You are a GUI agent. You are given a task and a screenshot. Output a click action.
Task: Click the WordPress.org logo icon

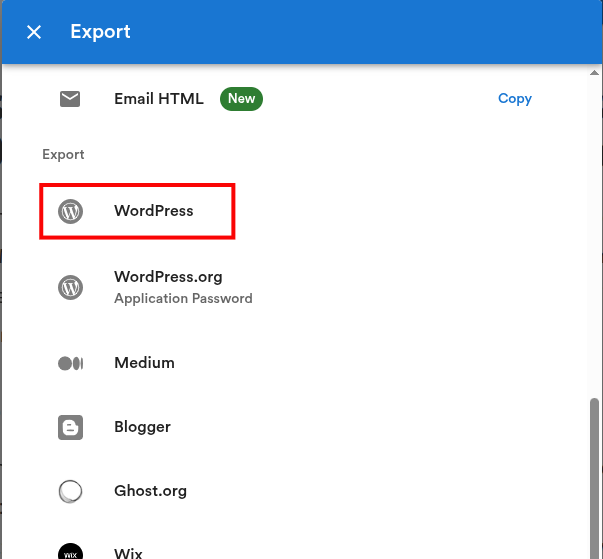[70, 287]
